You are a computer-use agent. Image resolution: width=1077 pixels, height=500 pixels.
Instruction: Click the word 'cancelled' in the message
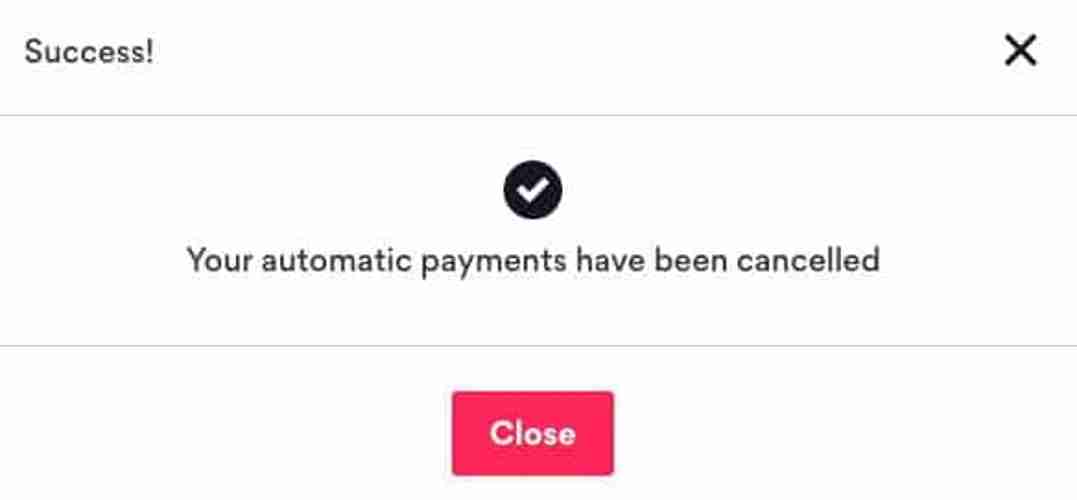[808, 260]
